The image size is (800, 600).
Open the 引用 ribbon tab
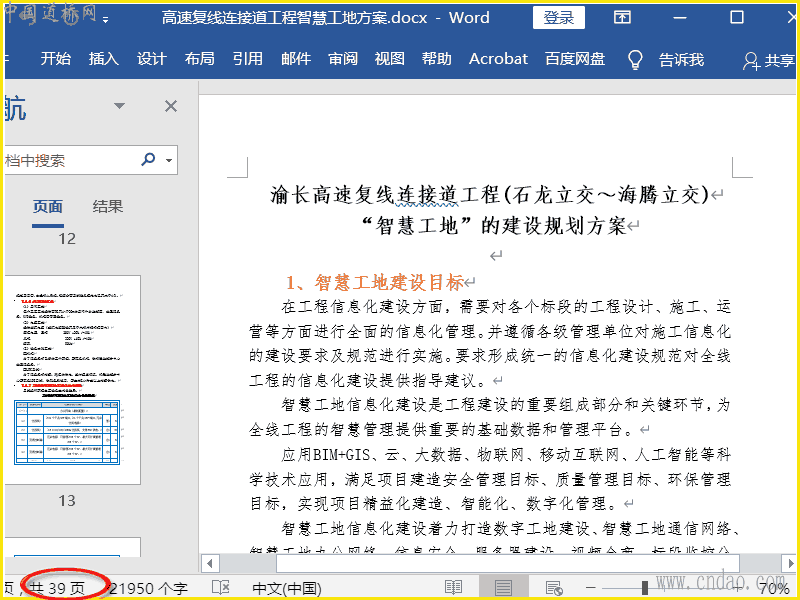click(247, 59)
